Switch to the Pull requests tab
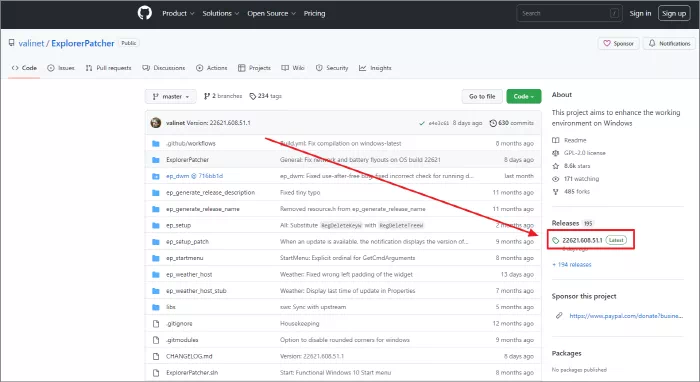This screenshot has width=700, height=382. click(x=108, y=68)
